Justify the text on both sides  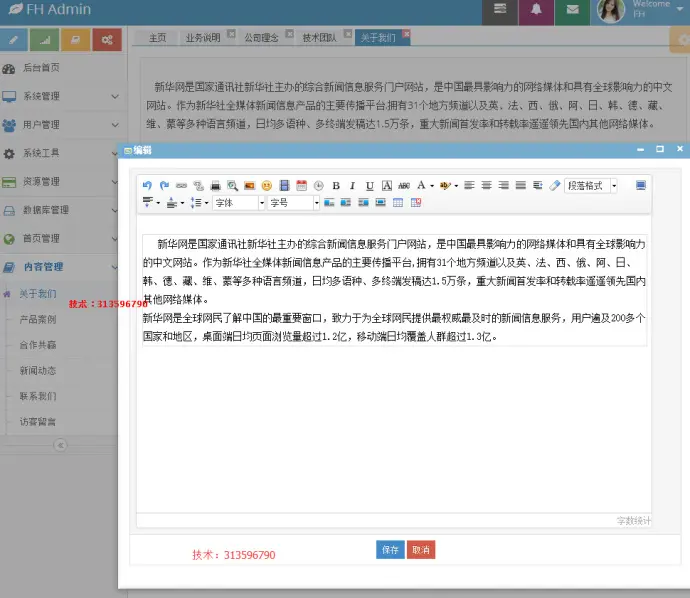(x=521, y=185)
